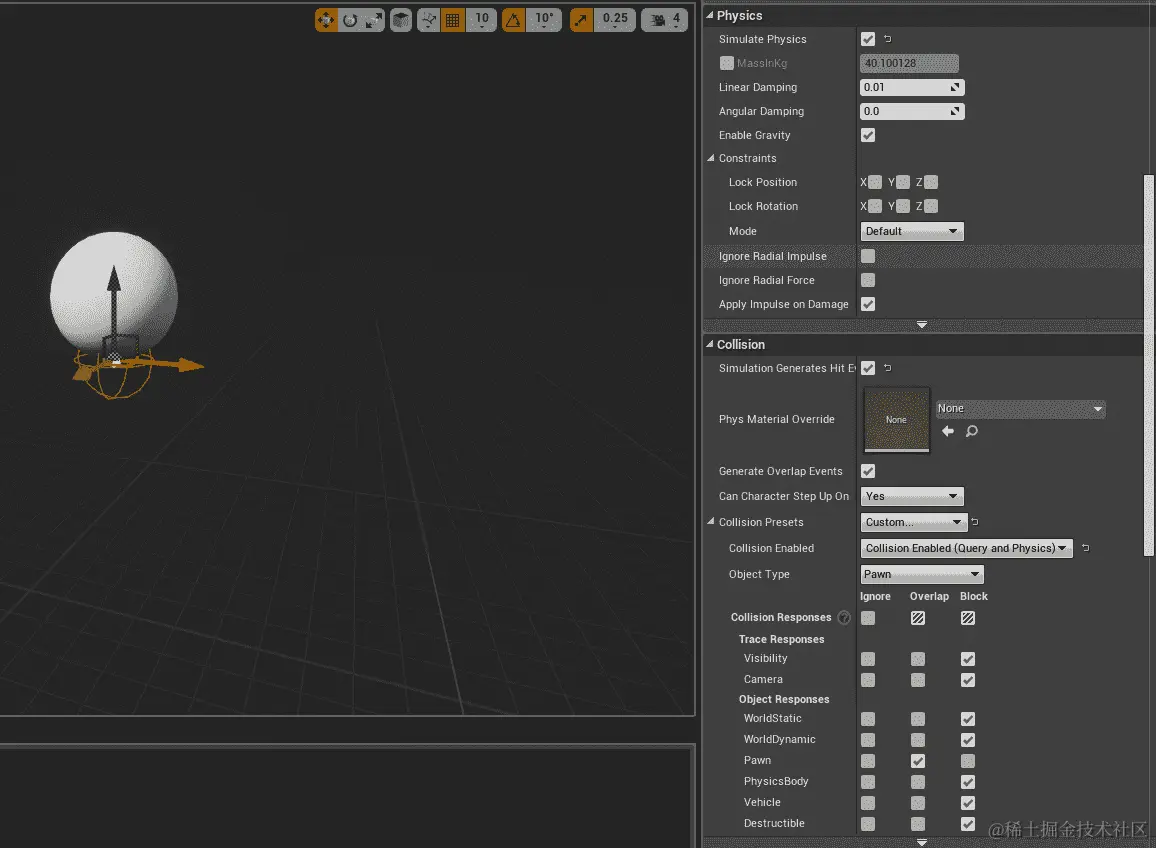Toggle Generate Overlap Events checkbox
The height and width of the screenshot is (848, 1156).
[868, 471]
